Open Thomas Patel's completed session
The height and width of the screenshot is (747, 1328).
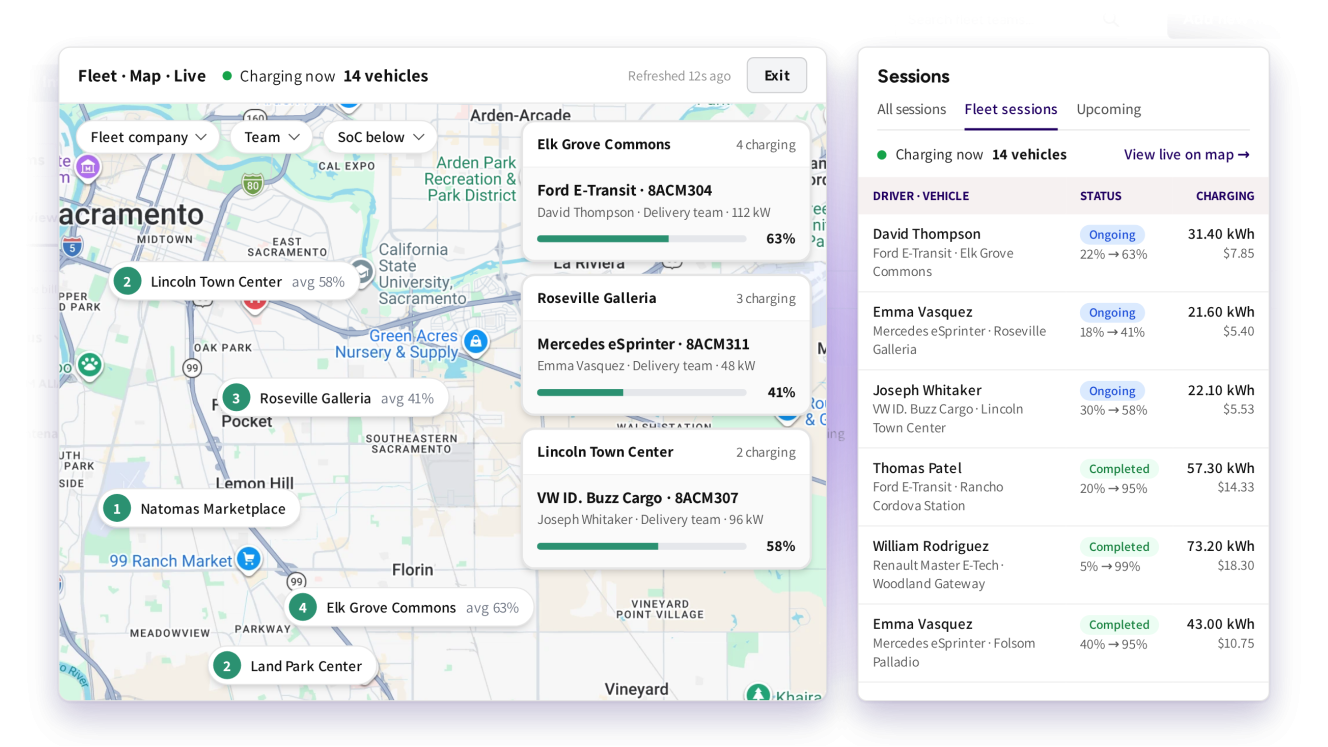click(x=1063, y=487)
